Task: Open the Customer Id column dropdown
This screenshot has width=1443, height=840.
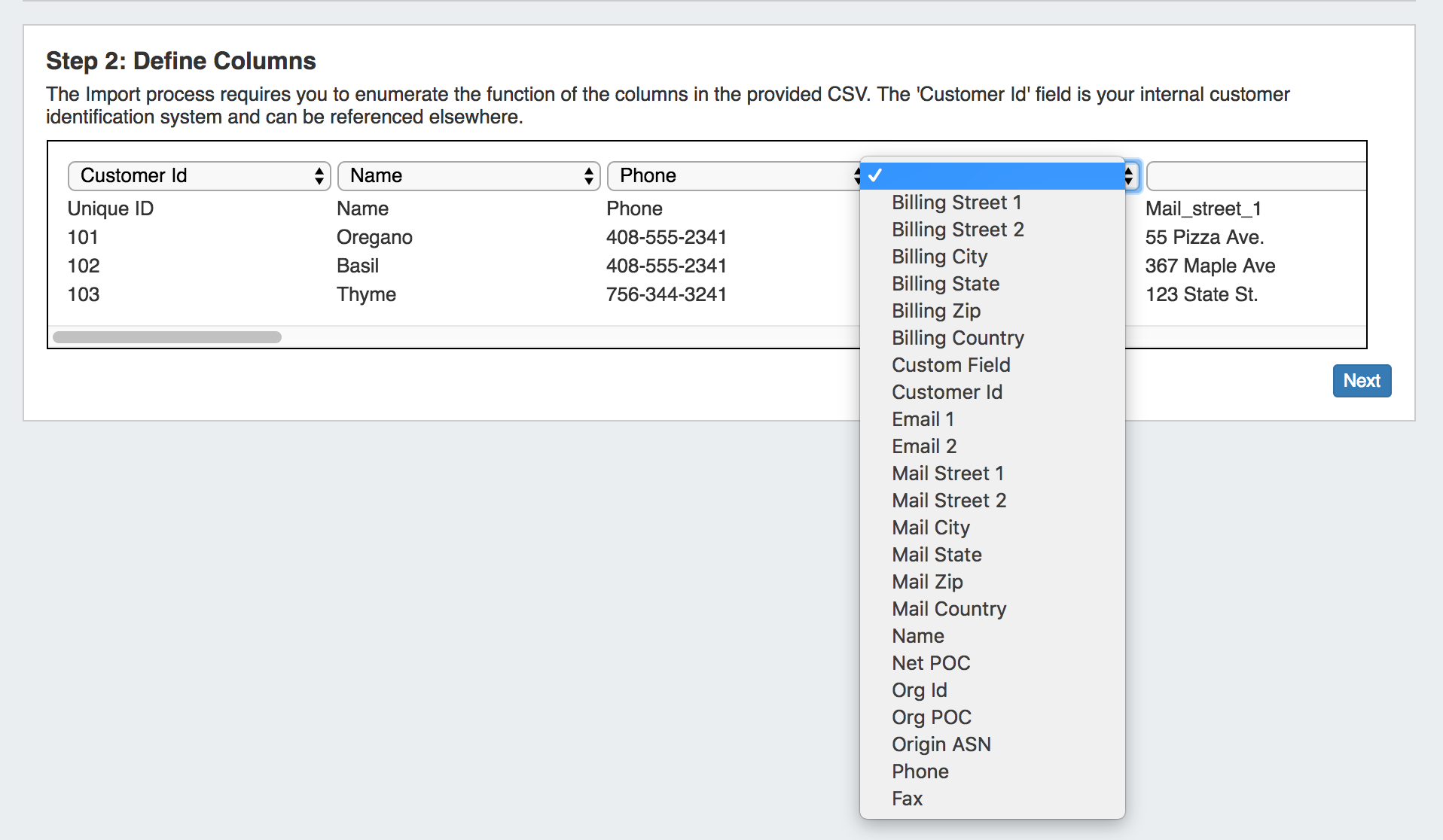Action: 199,175
